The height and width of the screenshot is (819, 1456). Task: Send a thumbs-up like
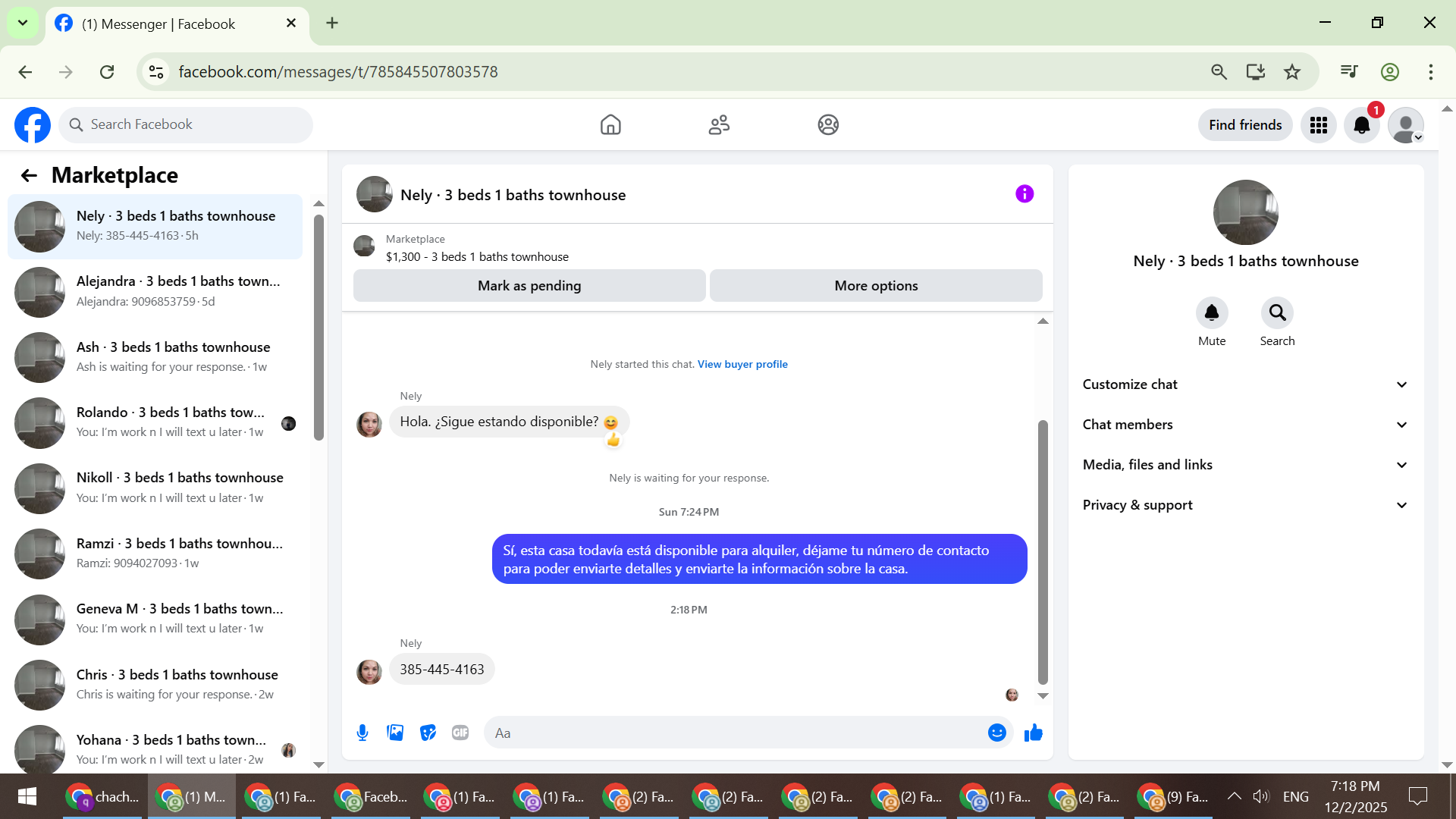(x=1034, y=733)
